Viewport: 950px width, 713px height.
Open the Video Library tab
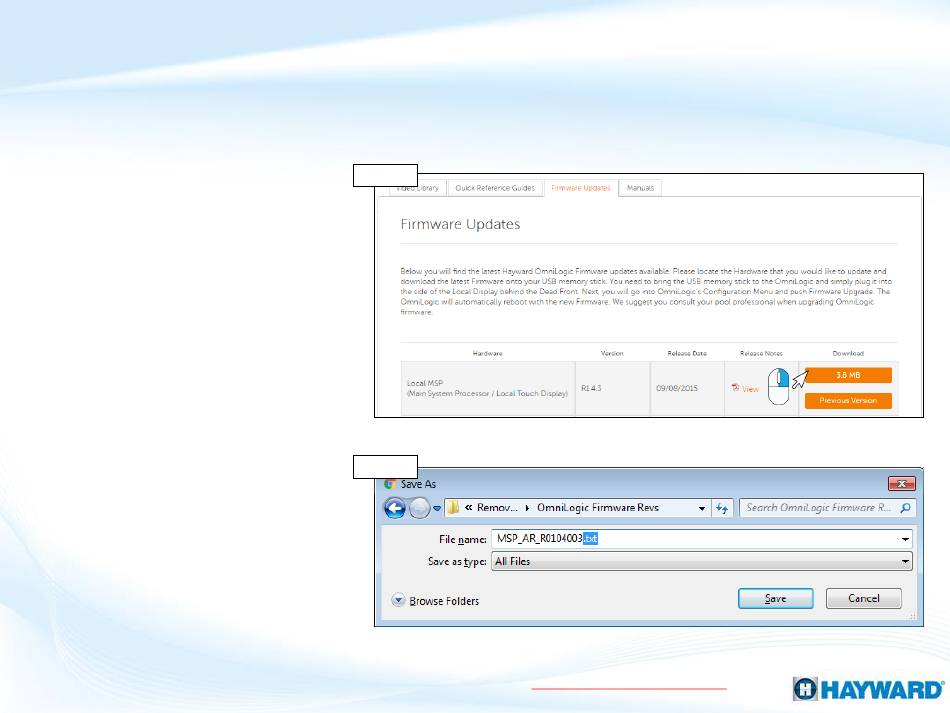point(417,188)
